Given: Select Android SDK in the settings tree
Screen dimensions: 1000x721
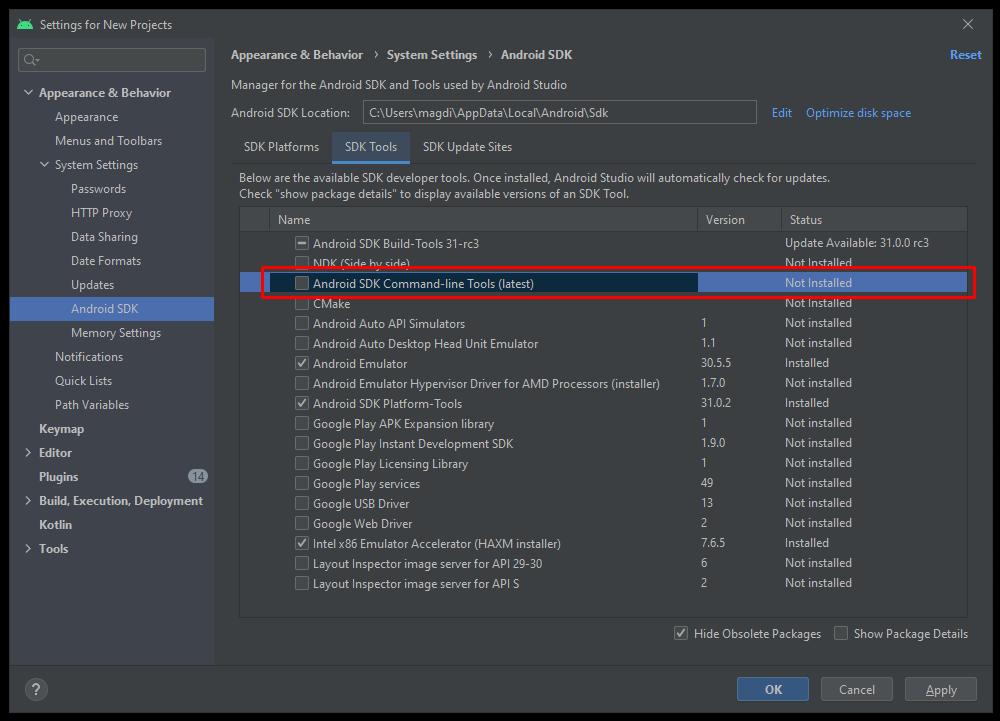Looking at the screenshot, I should pyautogui.click(x=112, y=309).
